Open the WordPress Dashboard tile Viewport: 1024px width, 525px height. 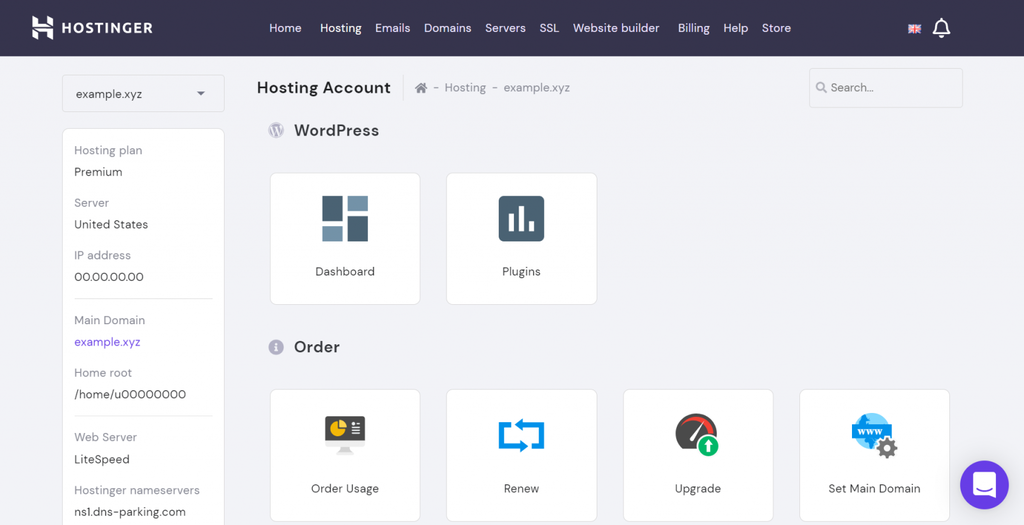(x=345, y=238)
